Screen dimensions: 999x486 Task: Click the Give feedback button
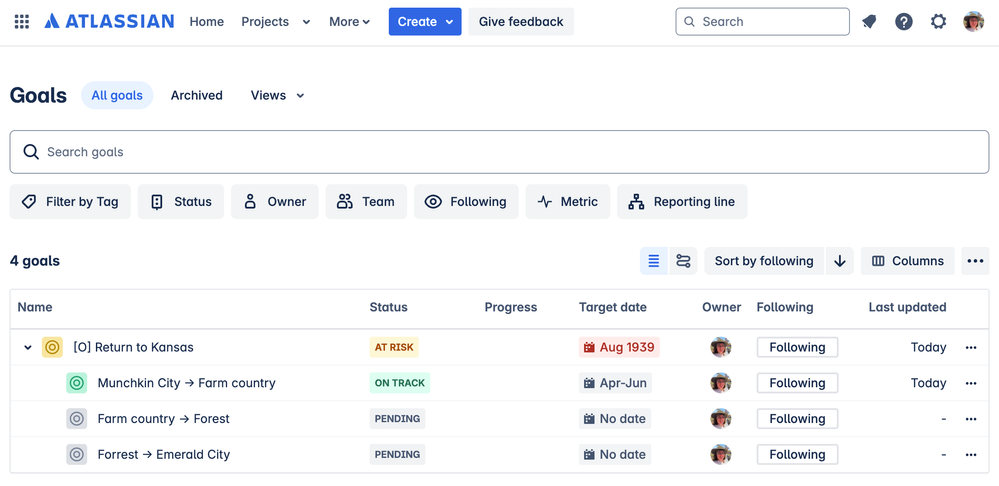pos(521,22)
